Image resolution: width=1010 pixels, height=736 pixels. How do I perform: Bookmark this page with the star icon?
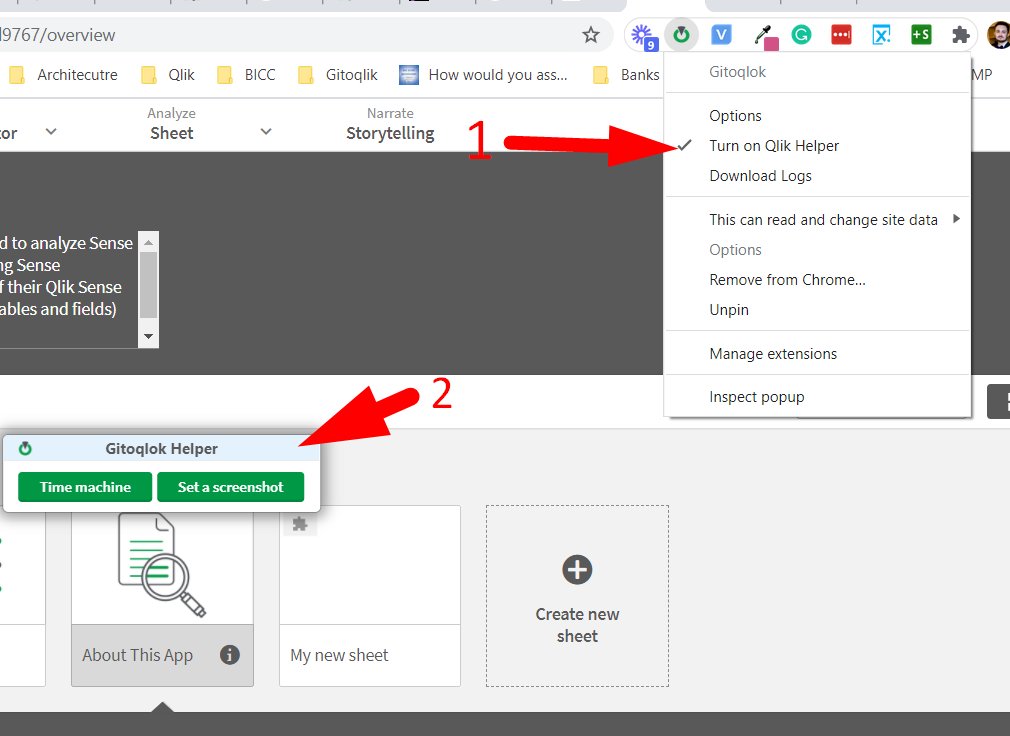(590, 35)
